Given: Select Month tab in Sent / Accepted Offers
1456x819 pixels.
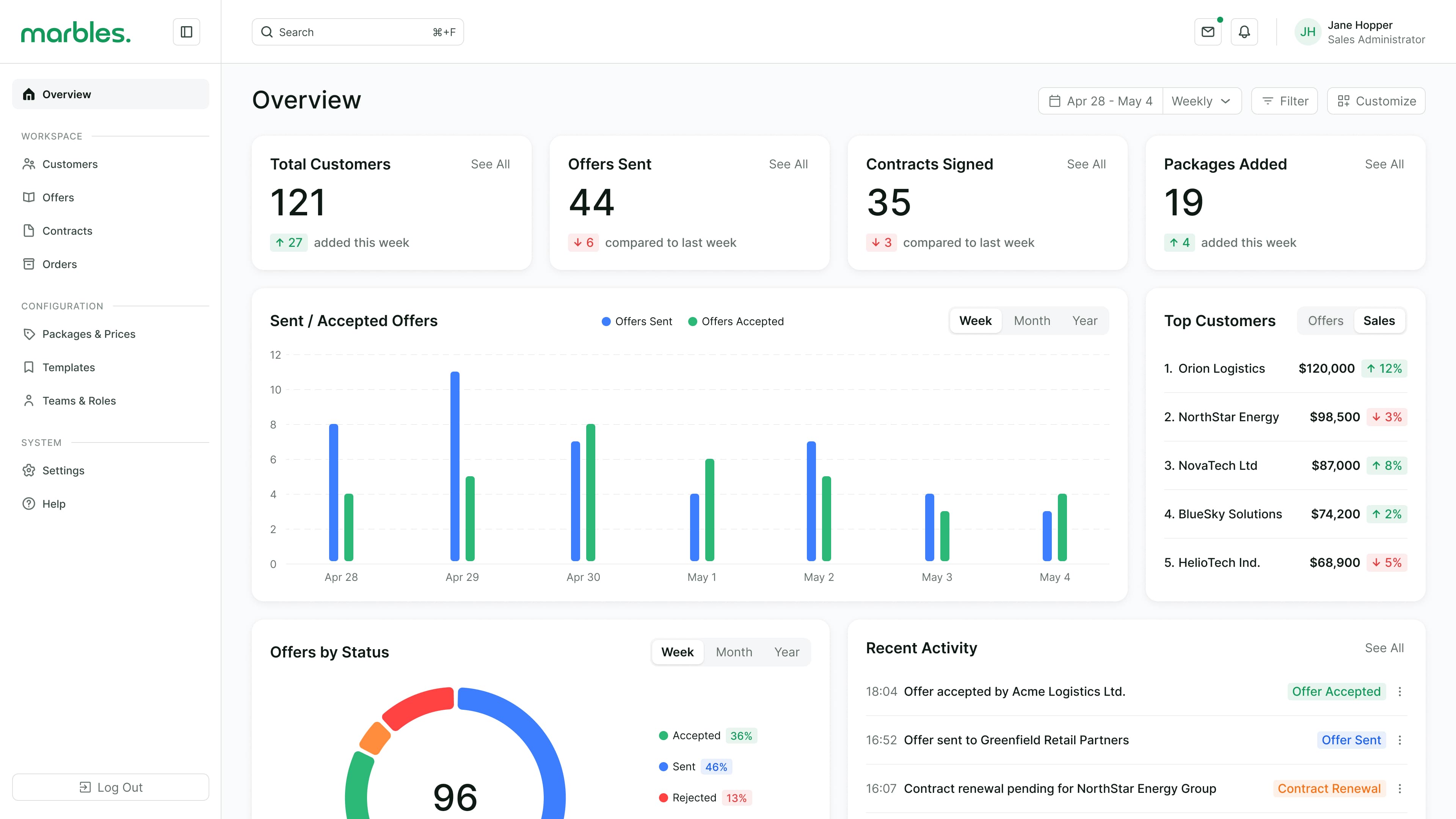Looking at the screenshot, I should pyautogui.click(x=1032, y=320).
